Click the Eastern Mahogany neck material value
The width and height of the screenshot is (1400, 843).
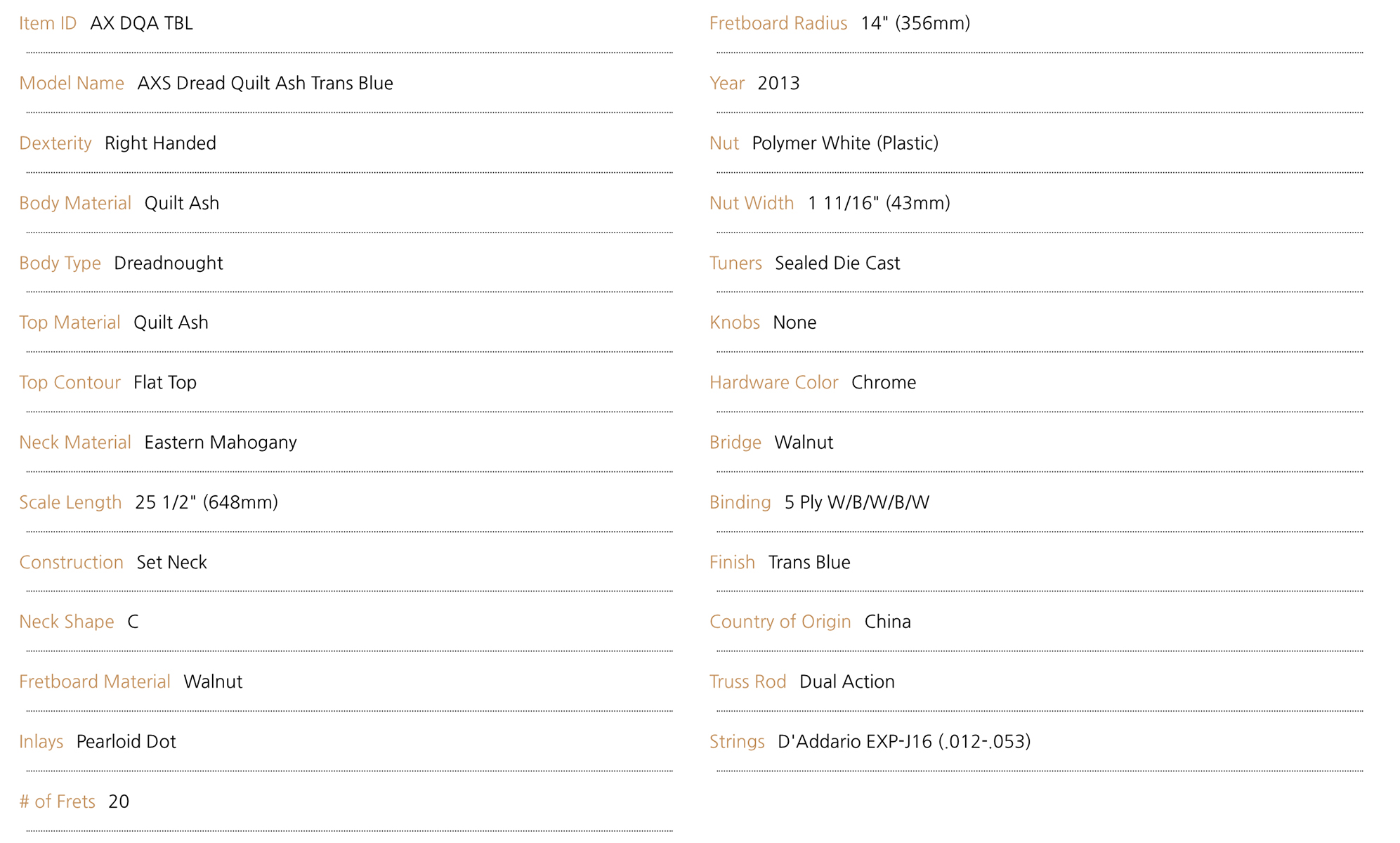point(220,443)
